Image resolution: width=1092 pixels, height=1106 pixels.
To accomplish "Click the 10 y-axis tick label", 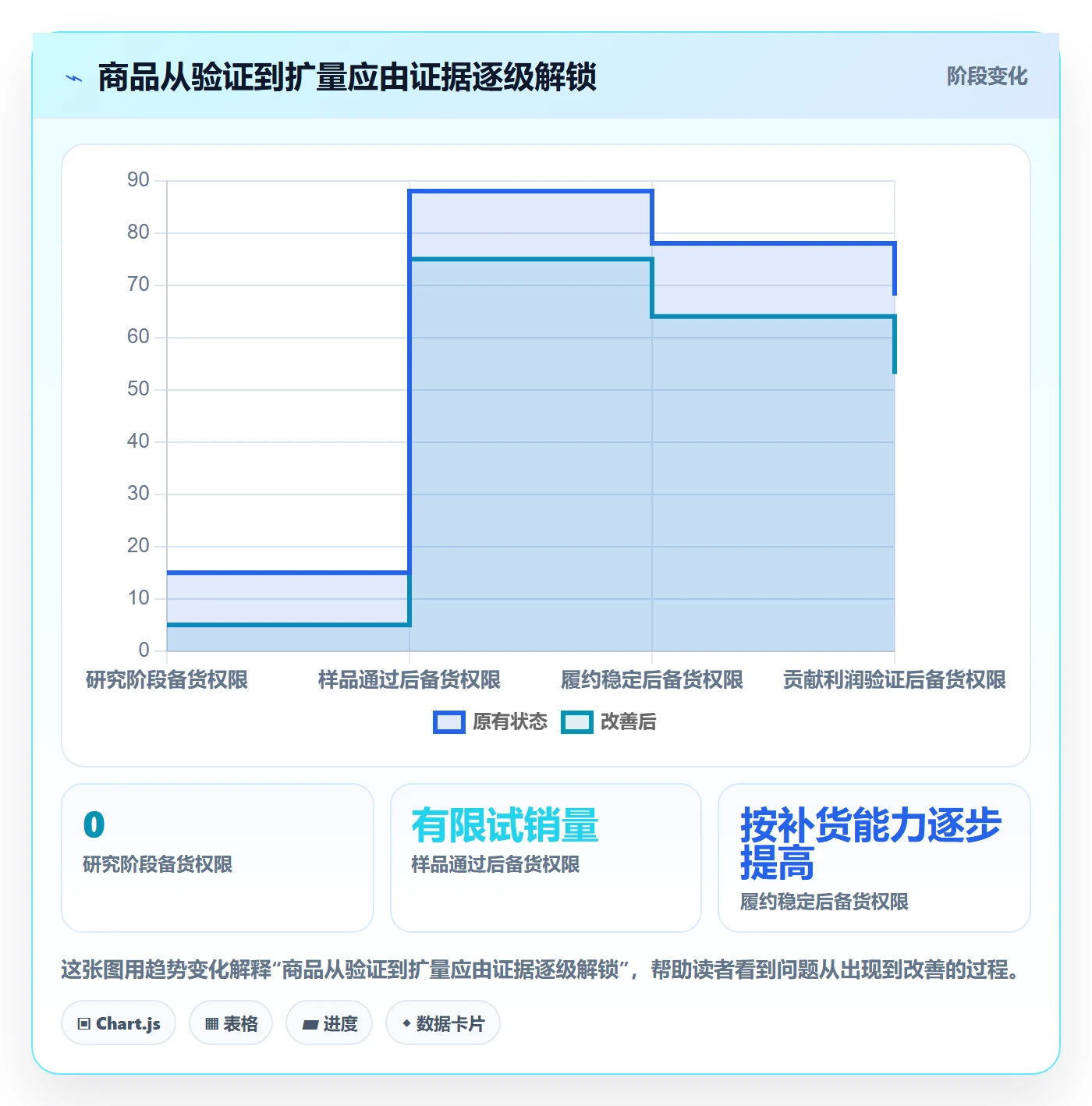I will (x=138, y=598).
